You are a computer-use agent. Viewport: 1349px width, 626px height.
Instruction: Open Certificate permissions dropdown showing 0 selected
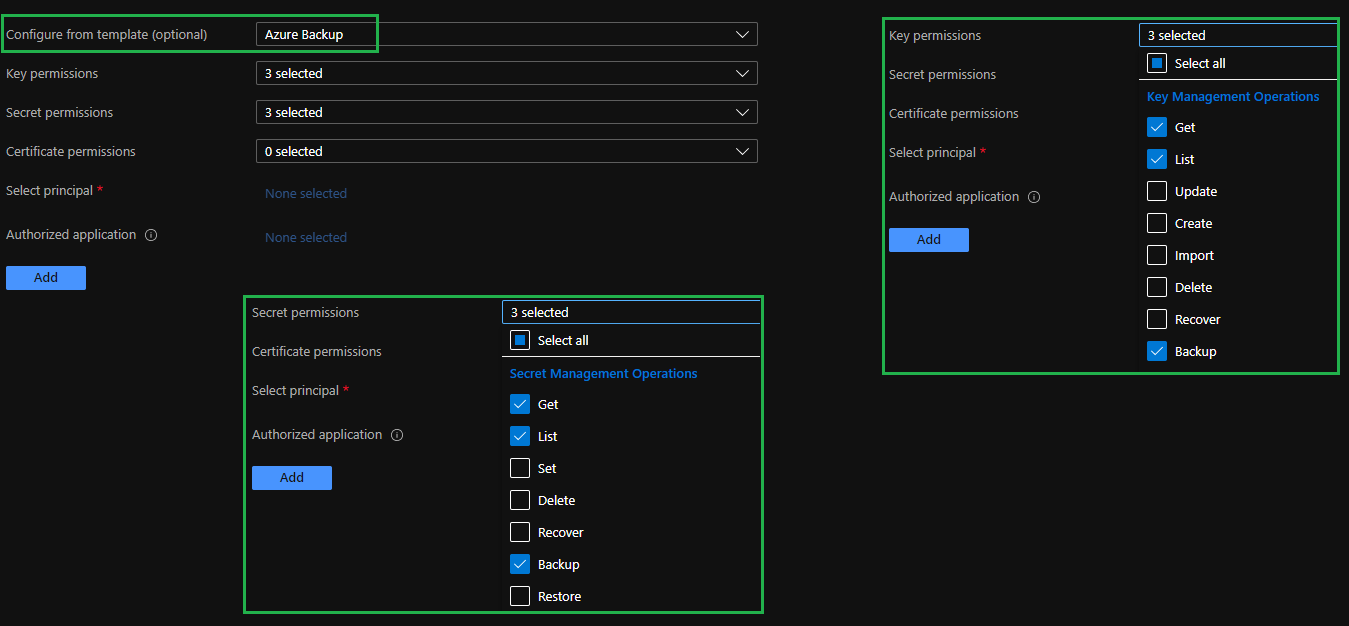[506, 151]
